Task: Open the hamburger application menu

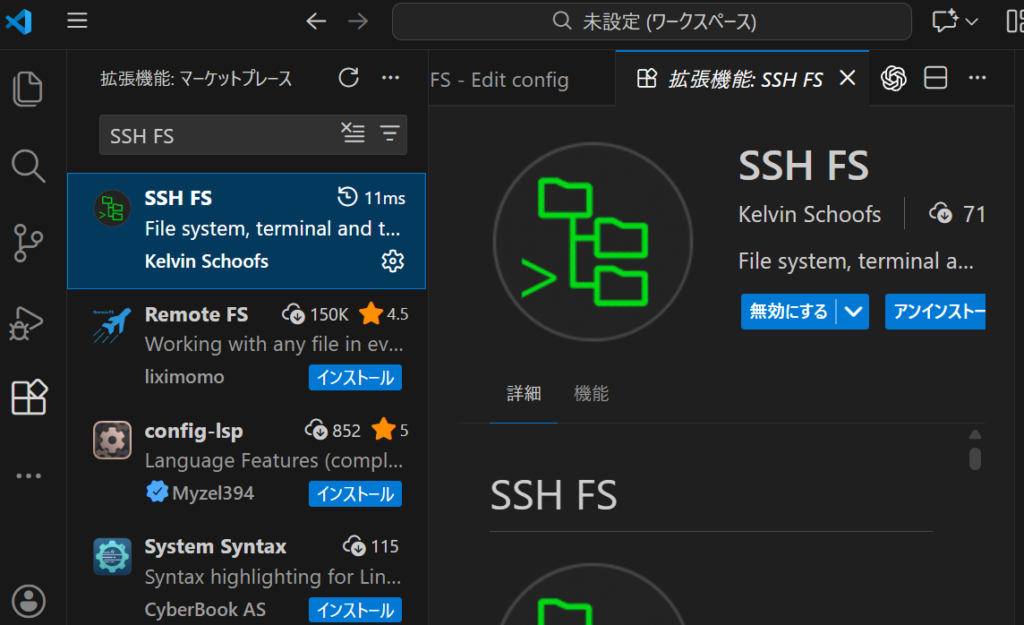Action: [78, 21]
